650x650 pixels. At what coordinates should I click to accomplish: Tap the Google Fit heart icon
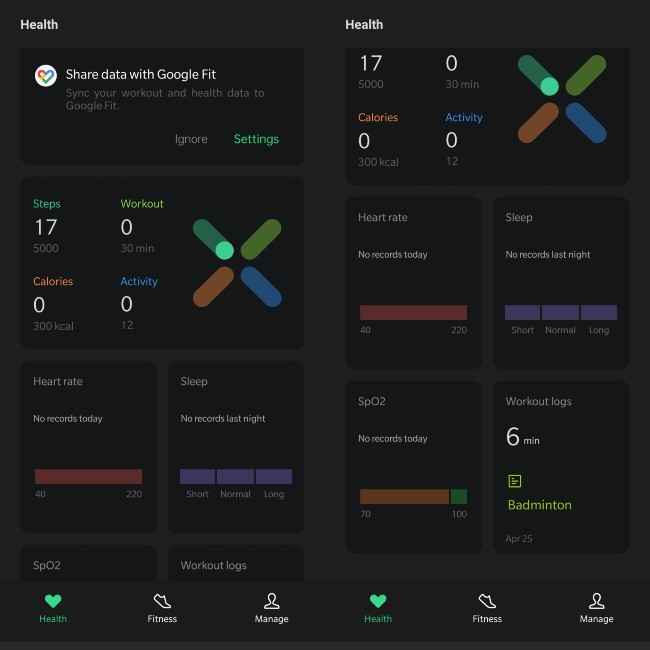(46, 76)
